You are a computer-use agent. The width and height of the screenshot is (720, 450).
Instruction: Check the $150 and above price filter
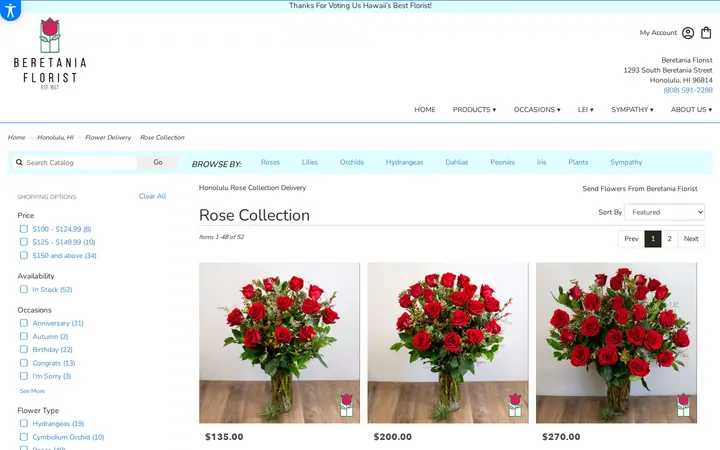click(x=24, y=255)
